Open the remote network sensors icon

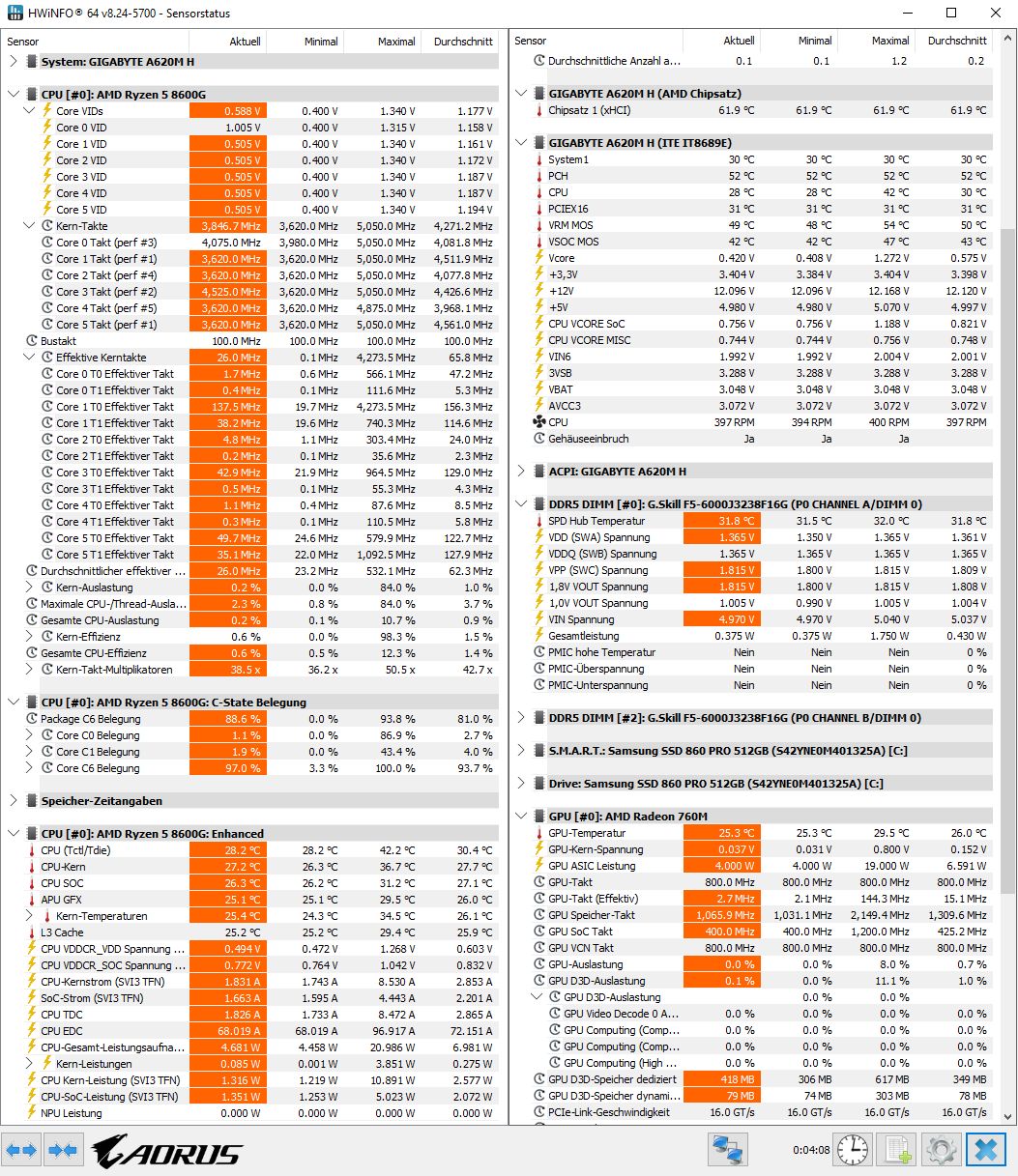pyautogui.click(x=727, y=1150)
